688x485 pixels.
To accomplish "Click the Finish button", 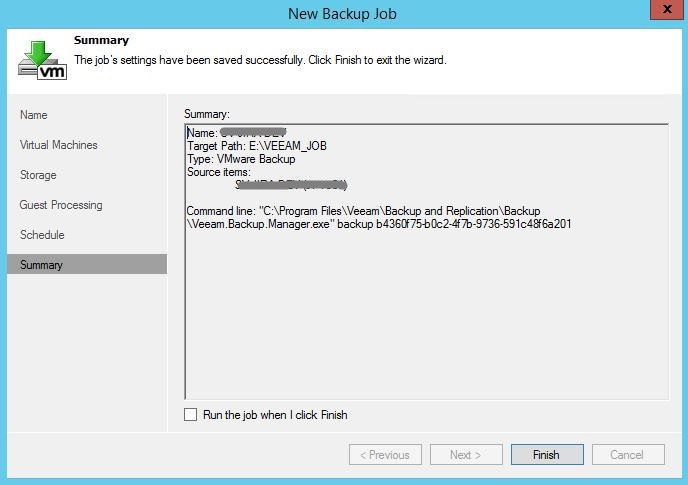I will point(547,455).
